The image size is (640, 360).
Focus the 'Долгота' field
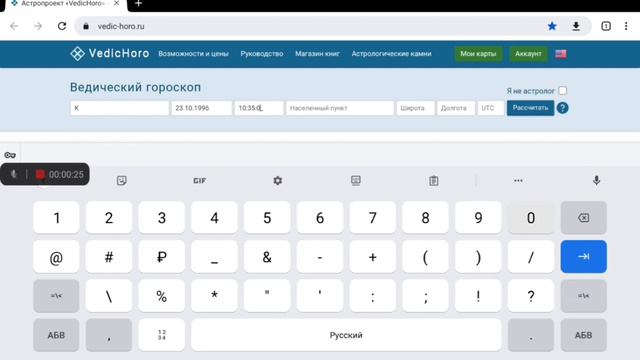456,108
